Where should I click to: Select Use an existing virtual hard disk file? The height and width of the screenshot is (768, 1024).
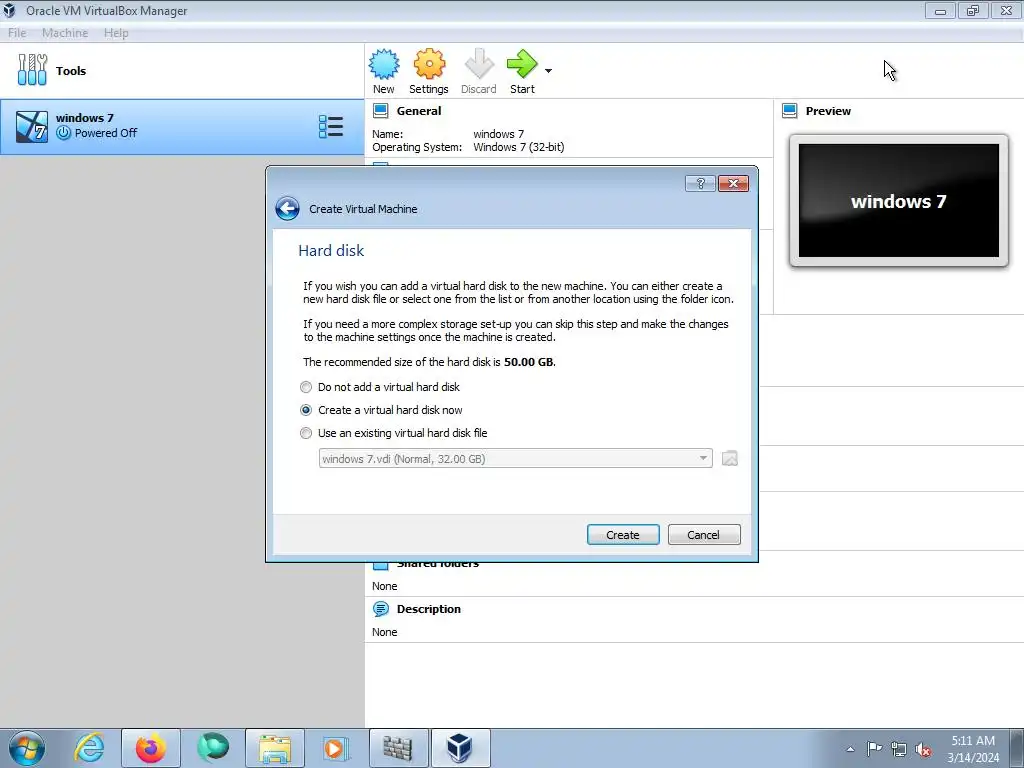pos(394,433)
